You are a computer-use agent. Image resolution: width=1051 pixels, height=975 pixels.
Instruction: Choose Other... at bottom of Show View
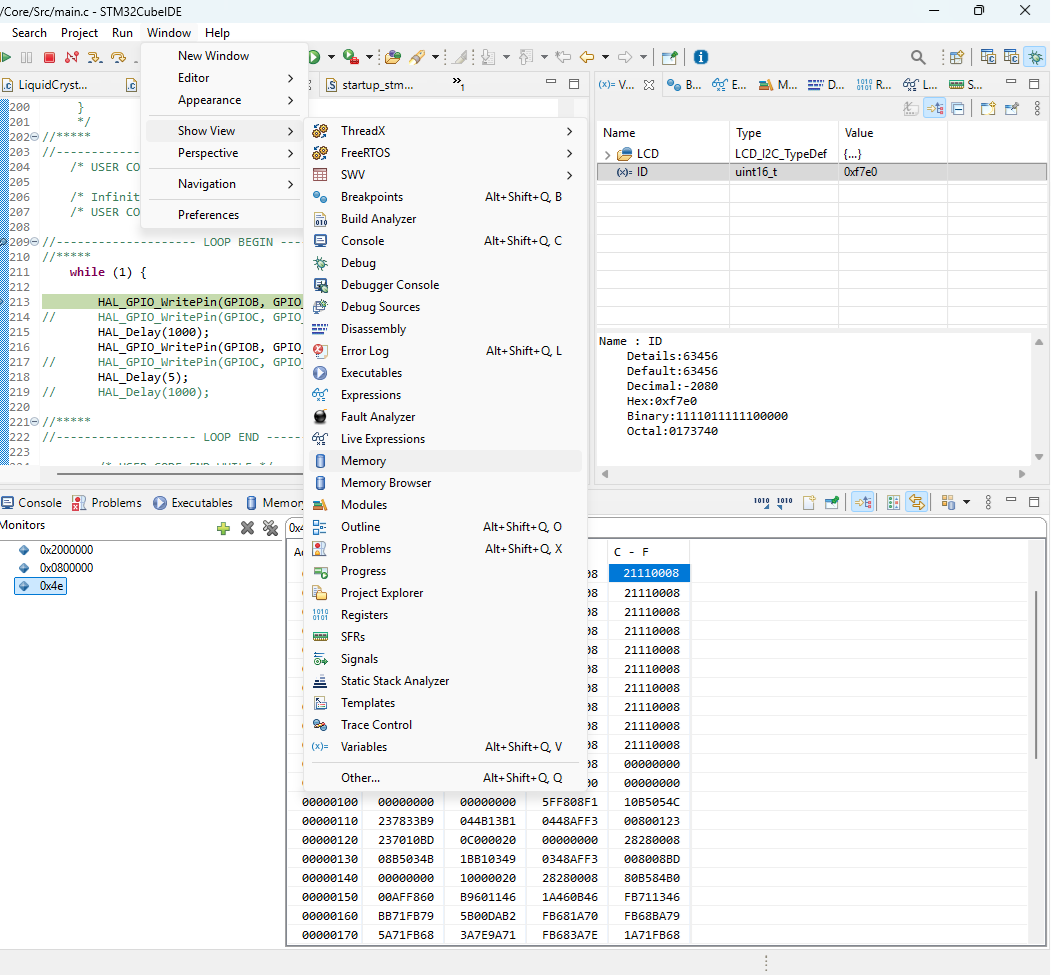coord(360,778)
